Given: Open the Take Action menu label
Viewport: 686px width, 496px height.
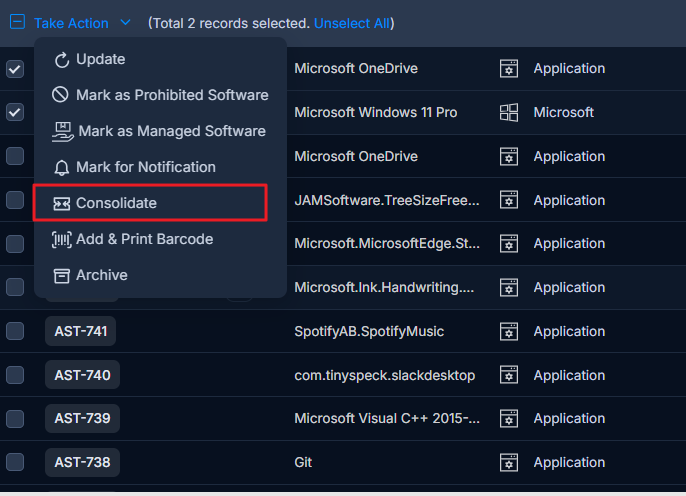Looking at the screenshot, I should point(71,23).
